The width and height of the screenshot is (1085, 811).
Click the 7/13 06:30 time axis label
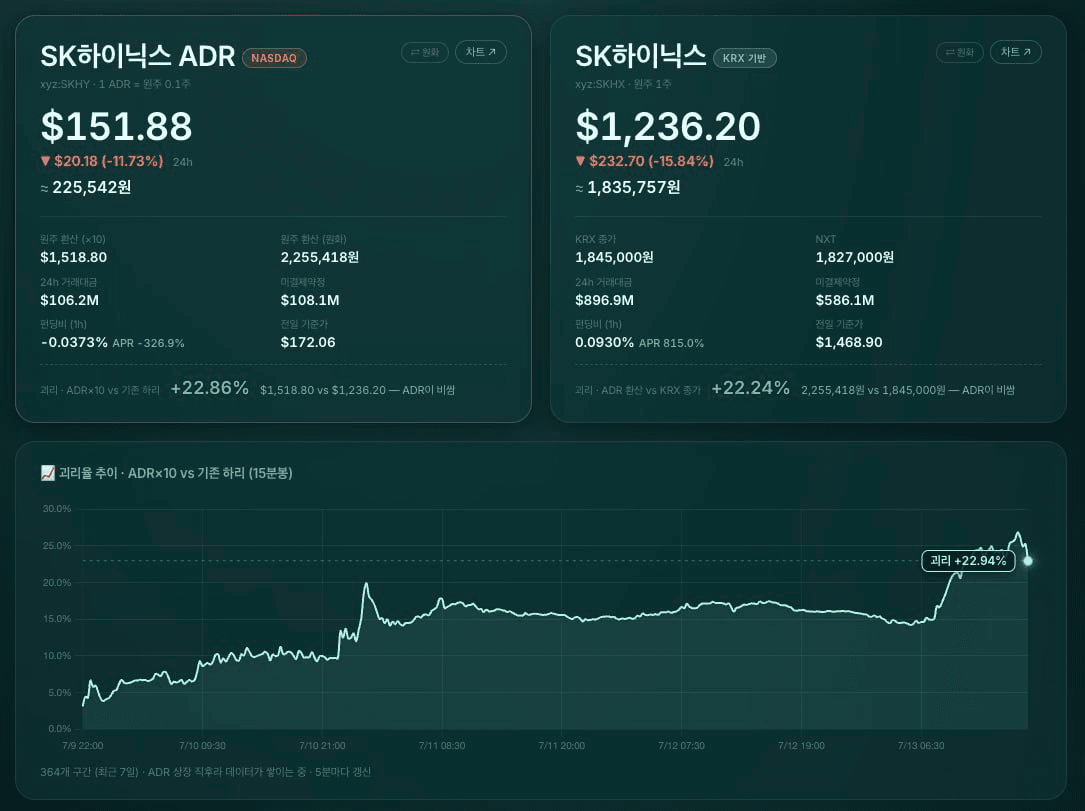click(x=921, y=746)
